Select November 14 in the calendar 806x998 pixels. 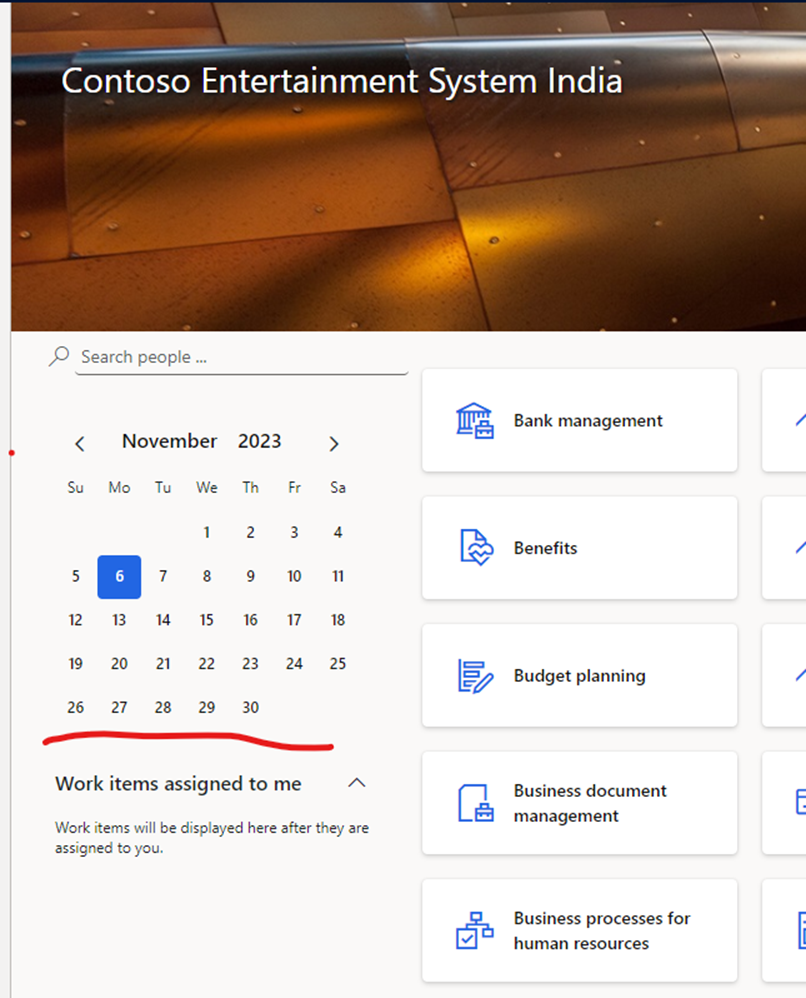tap(163, 620)
